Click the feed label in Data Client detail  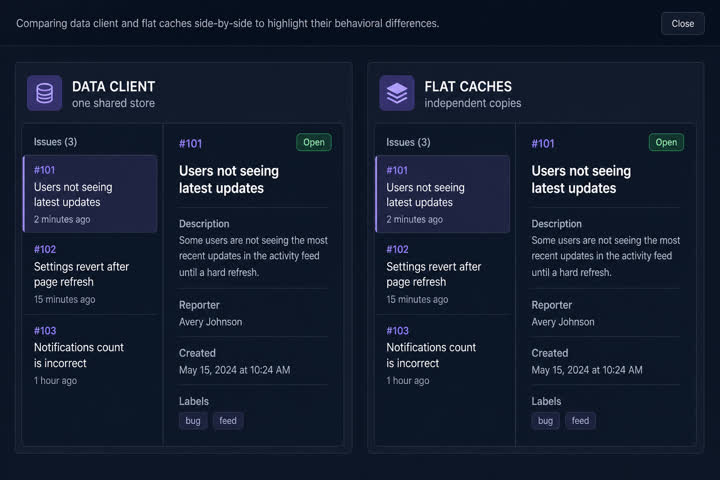click(x=228, y=421)
